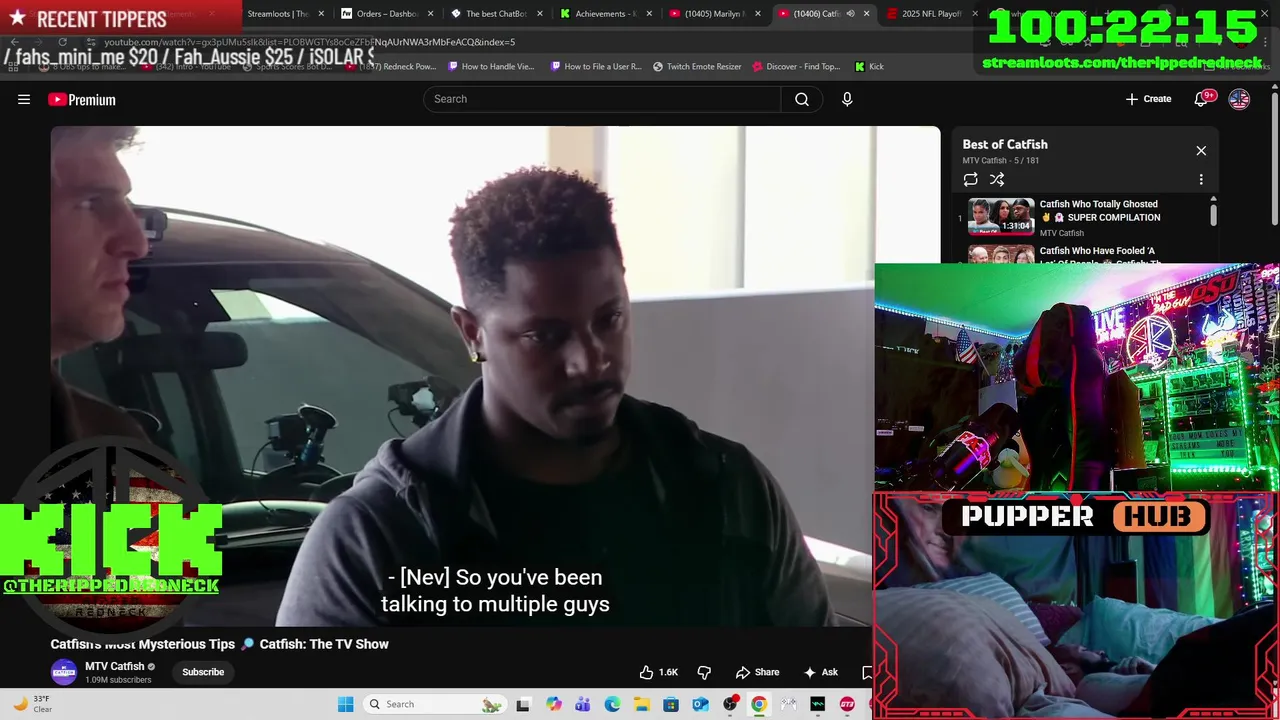This screenshot has width=1280, height=720.
Task: Open the Create button
Action: click(1148, 99)
